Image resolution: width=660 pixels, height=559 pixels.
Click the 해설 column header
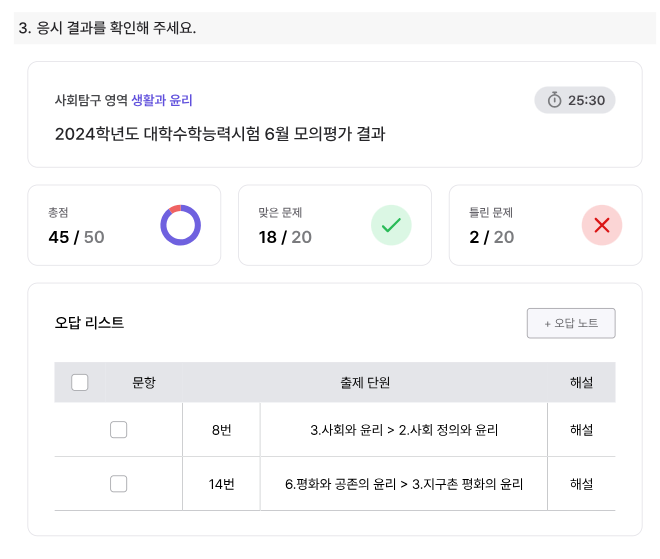pos(581,383)
